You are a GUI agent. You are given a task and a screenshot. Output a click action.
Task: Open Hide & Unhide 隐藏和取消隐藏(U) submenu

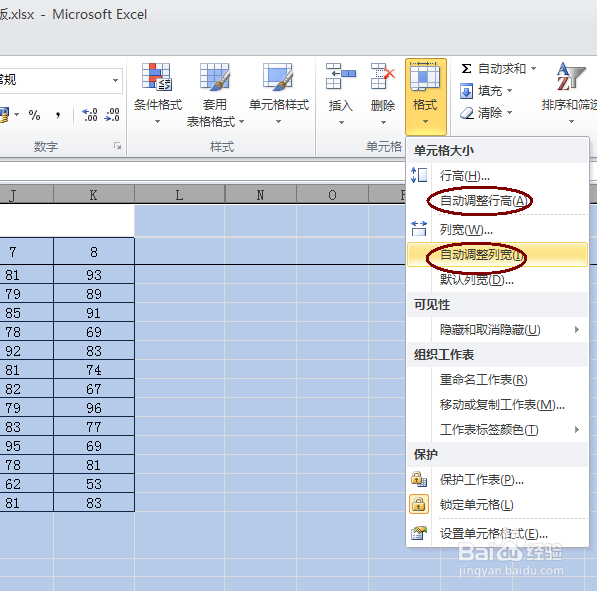(x=497, y=329)
